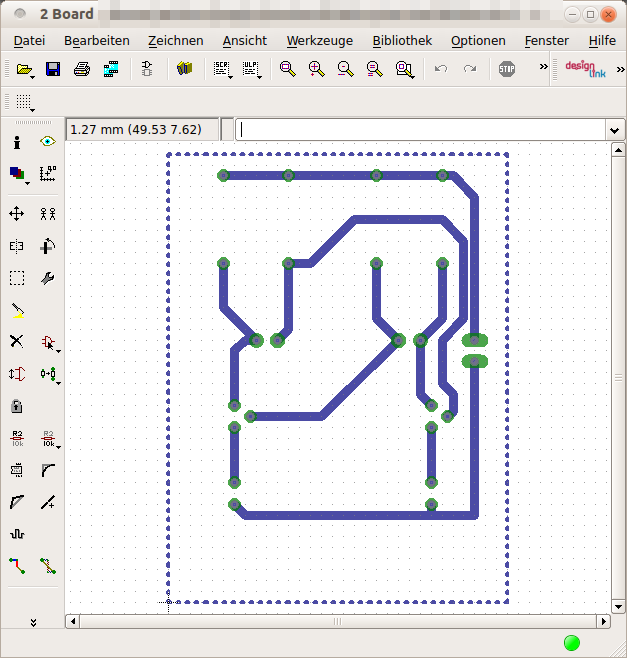The image size is (627, 658).
Task: Click the STOP button
Action: tap(507, 69)
